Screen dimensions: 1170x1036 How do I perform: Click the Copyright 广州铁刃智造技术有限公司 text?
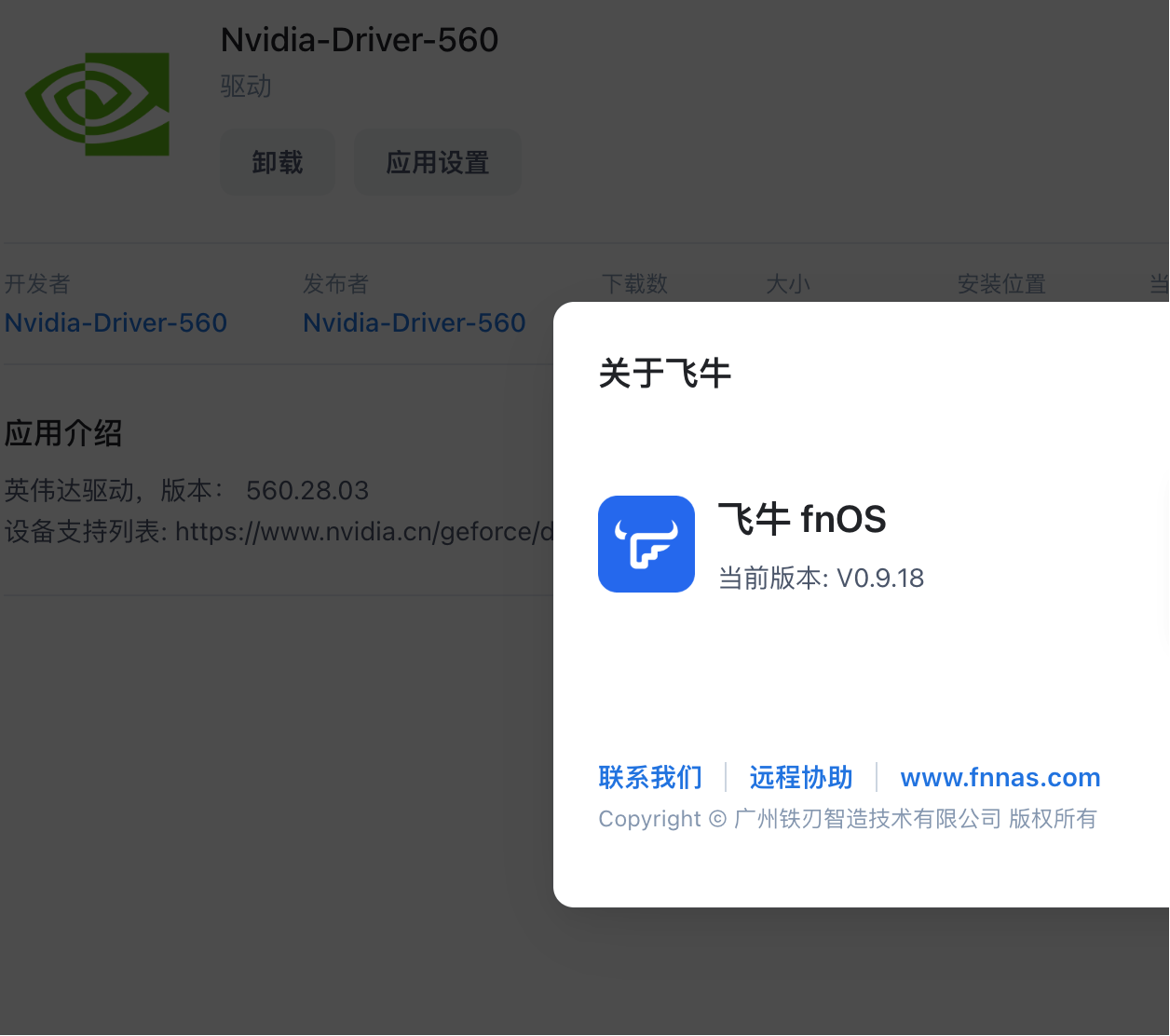tap(848, 819)
